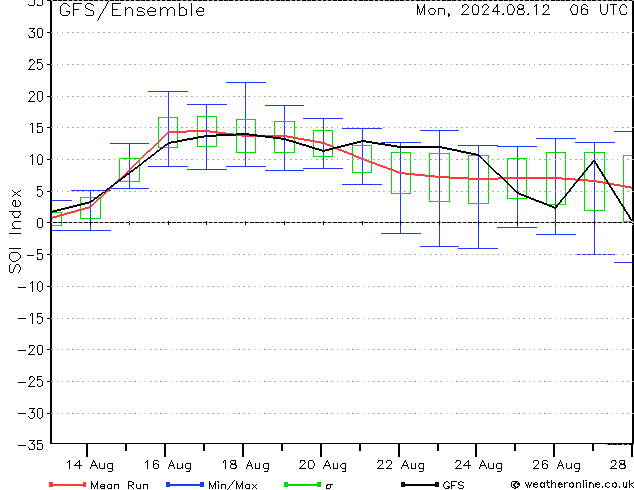This screenshot has height=490, width=634.
Task: Click the y-axis value 10
Action: pyautogui.click(x=35, y=160)
